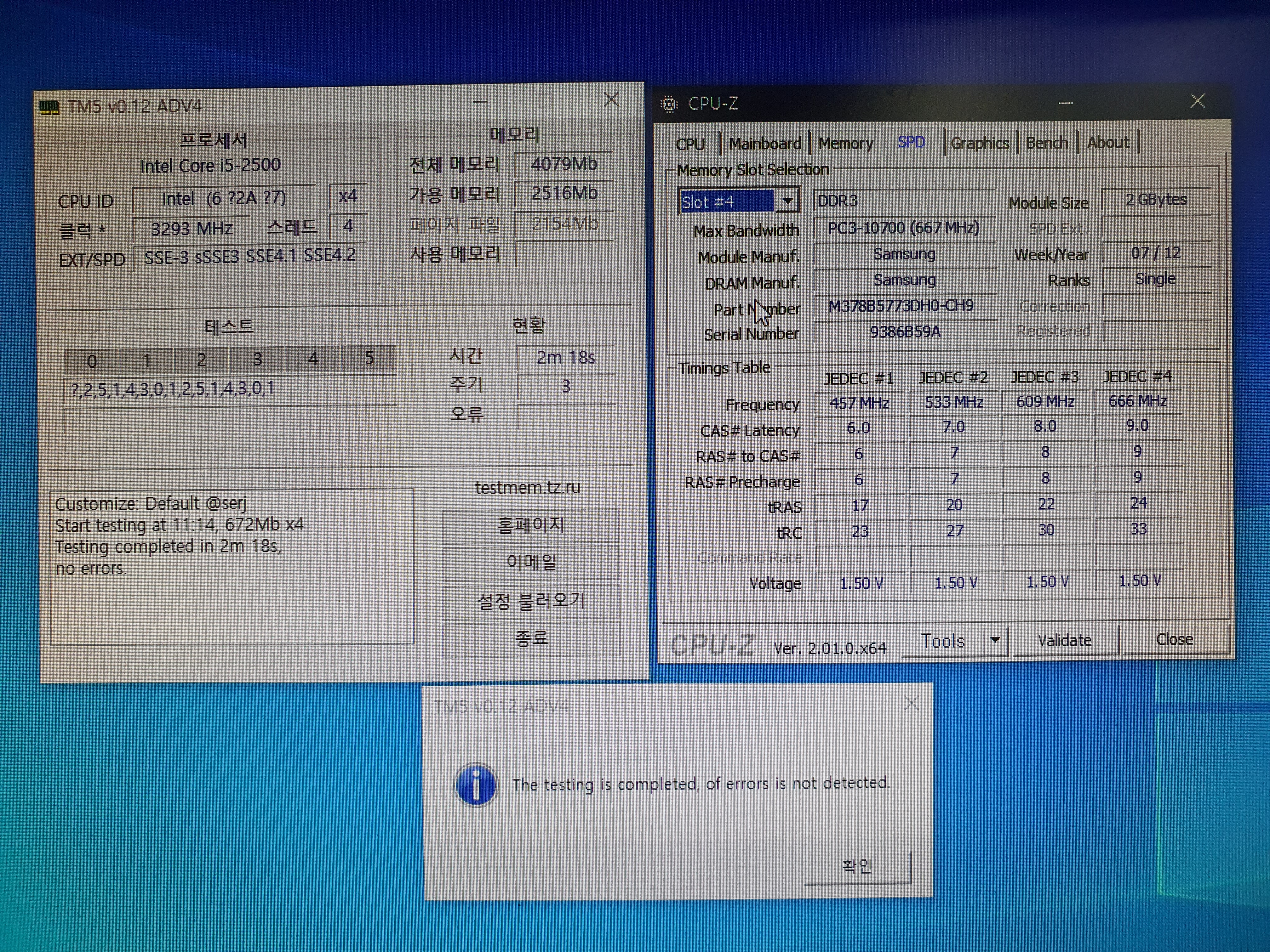
Task: Click the JEDEC #4 frequency 666 MHz
Action: (1137, 400)
